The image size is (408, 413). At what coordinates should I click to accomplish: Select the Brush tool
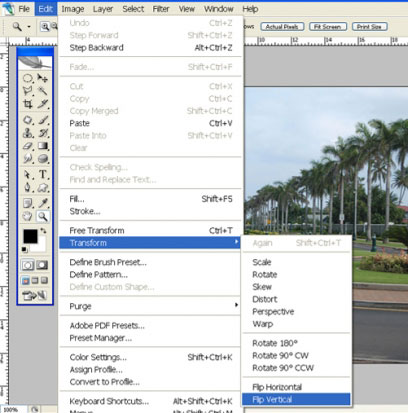(43, 120)
